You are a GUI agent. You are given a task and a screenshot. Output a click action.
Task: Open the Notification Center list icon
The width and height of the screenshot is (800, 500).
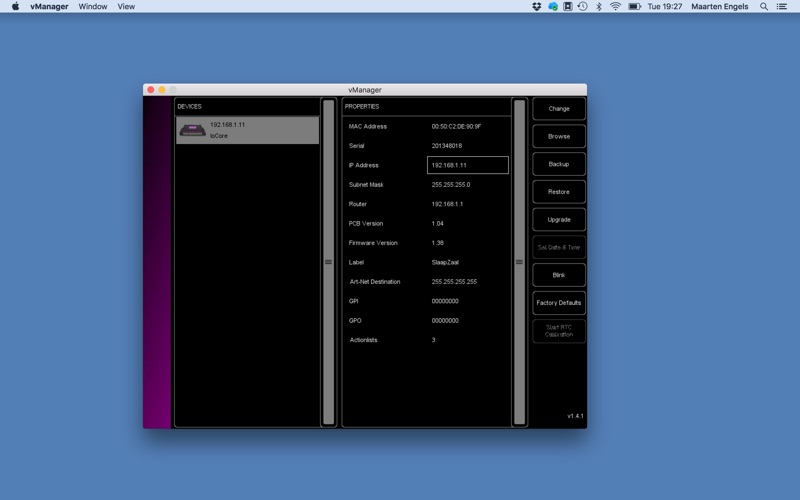tap(782, 7)
